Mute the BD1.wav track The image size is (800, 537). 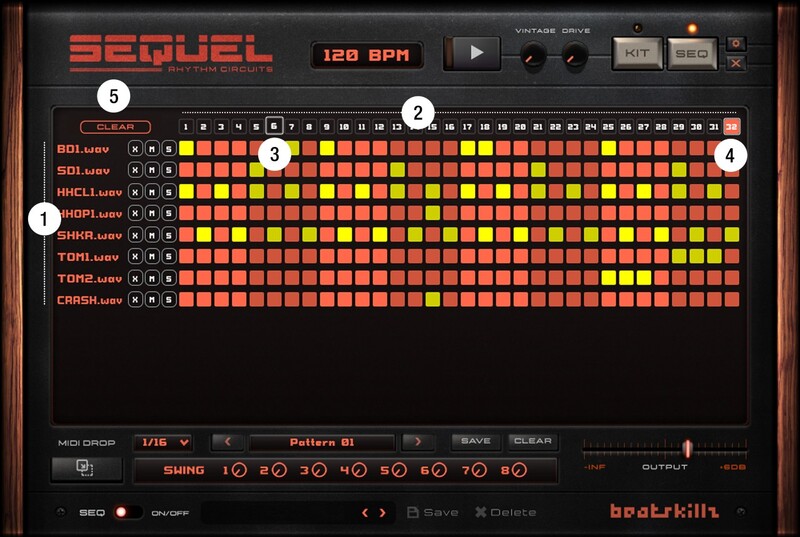pos(152,149)
